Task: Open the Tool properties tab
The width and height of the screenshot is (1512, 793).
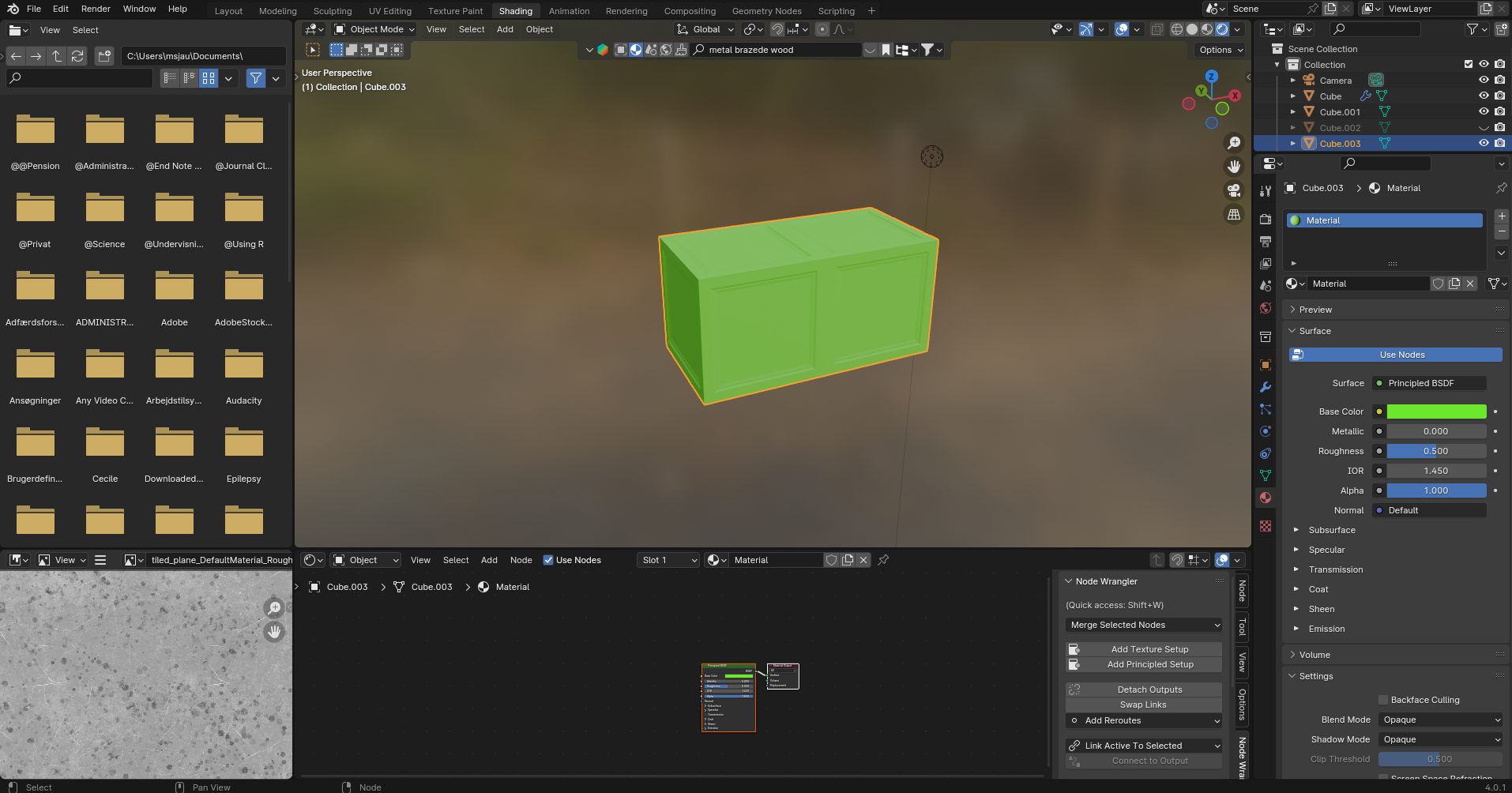Action: coord(1266,190)
